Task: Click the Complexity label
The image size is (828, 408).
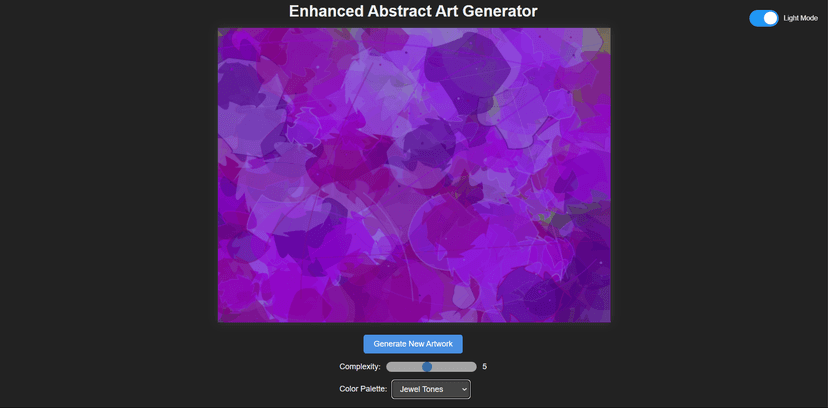Action: 360,366
